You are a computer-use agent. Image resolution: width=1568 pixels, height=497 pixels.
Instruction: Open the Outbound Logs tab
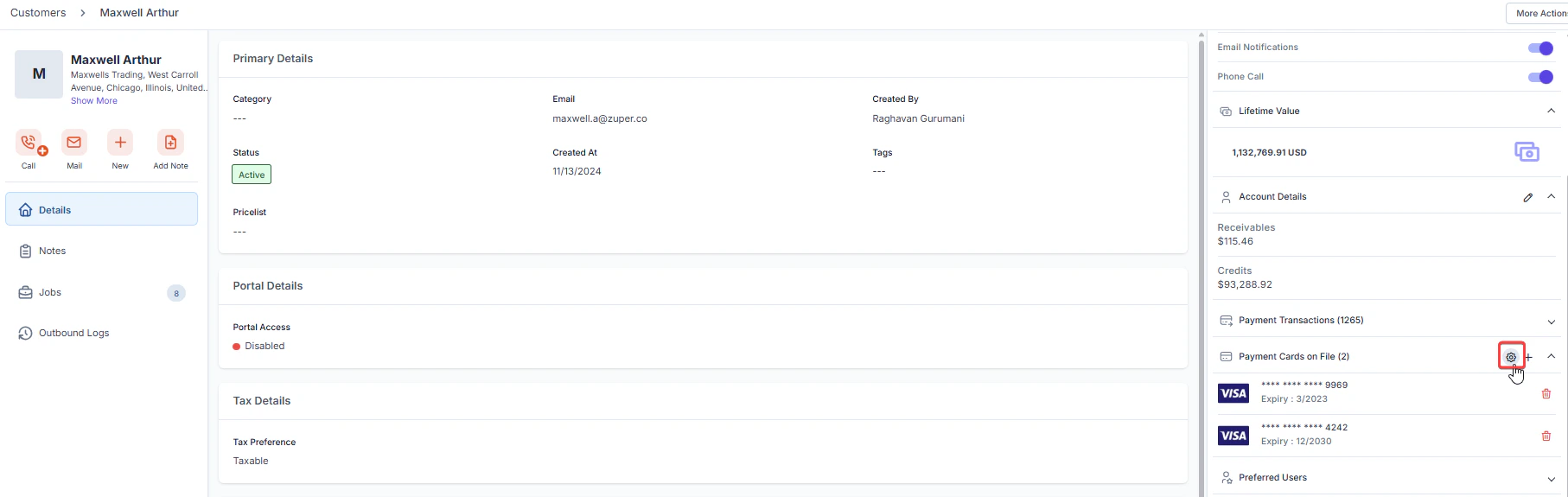101,333
